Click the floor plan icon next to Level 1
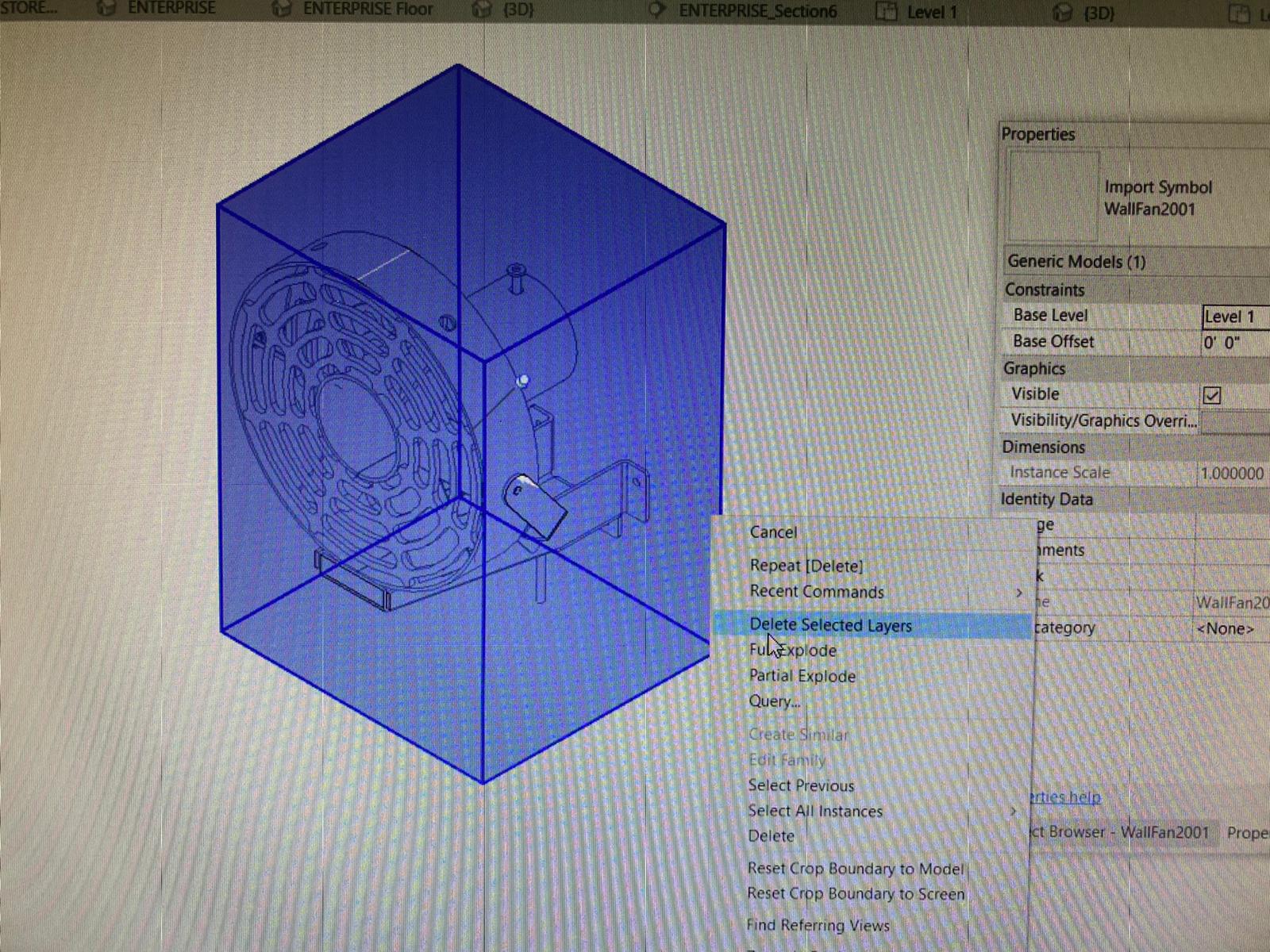The image size is (1270, 952). tap(887, 11)
